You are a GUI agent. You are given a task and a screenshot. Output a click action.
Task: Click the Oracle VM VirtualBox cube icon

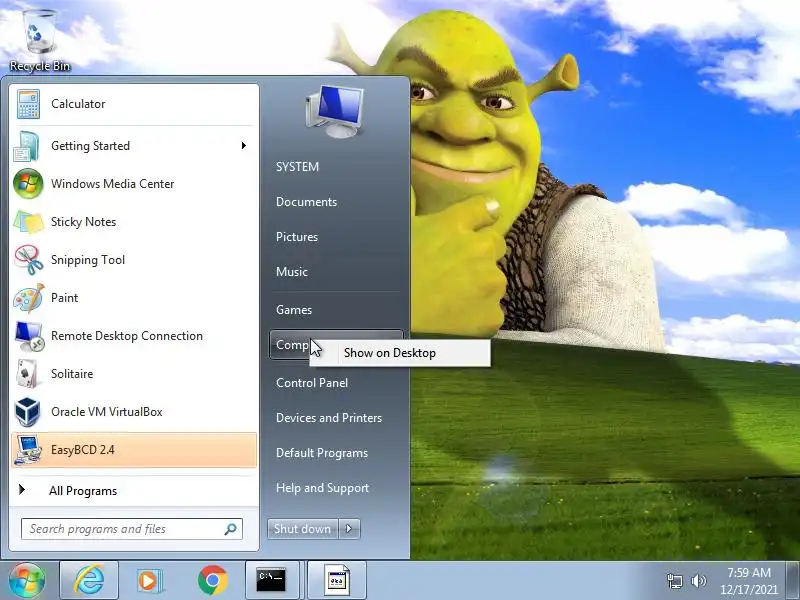tap(28, 412)
